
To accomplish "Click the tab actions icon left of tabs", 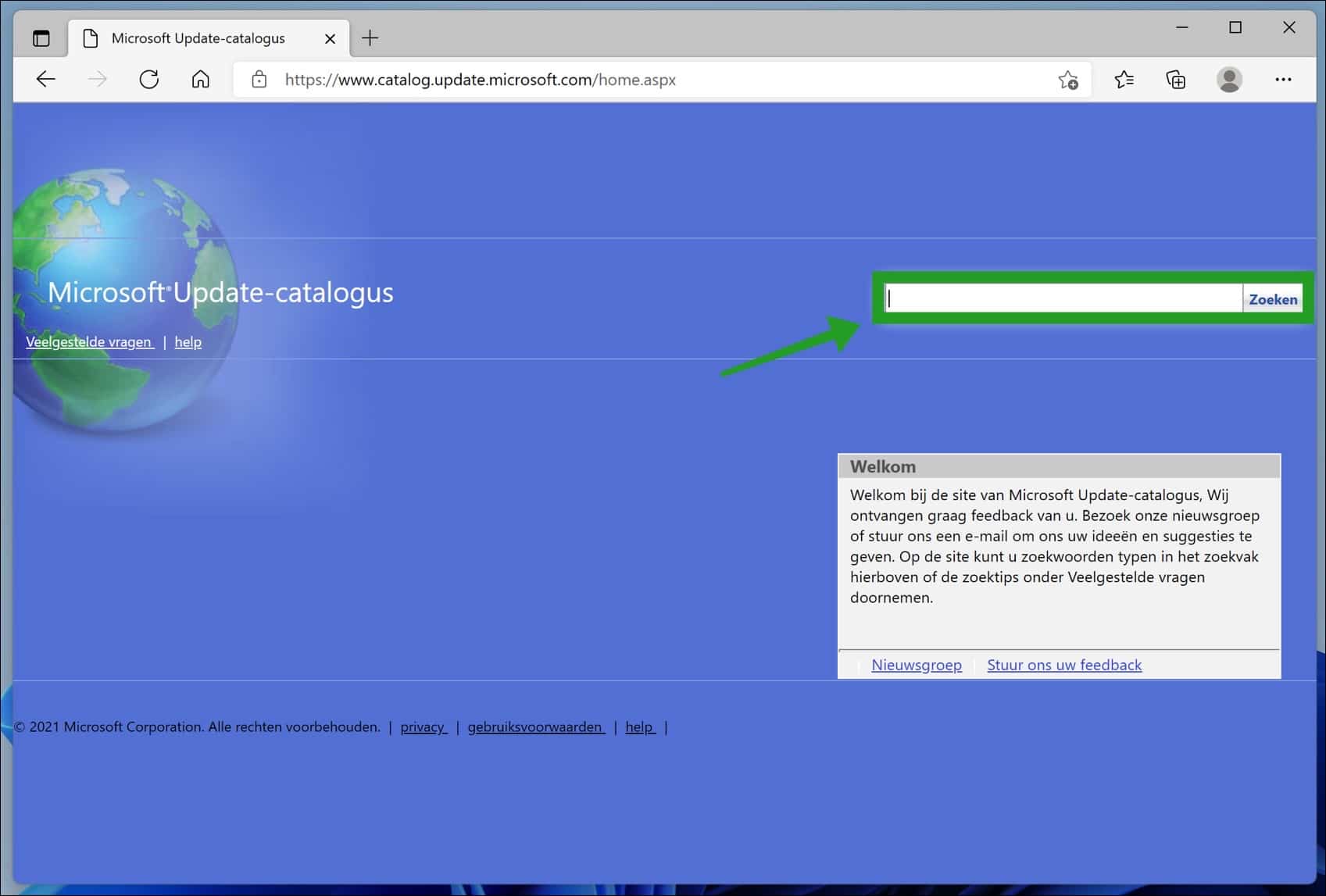I will pos(41,37).
